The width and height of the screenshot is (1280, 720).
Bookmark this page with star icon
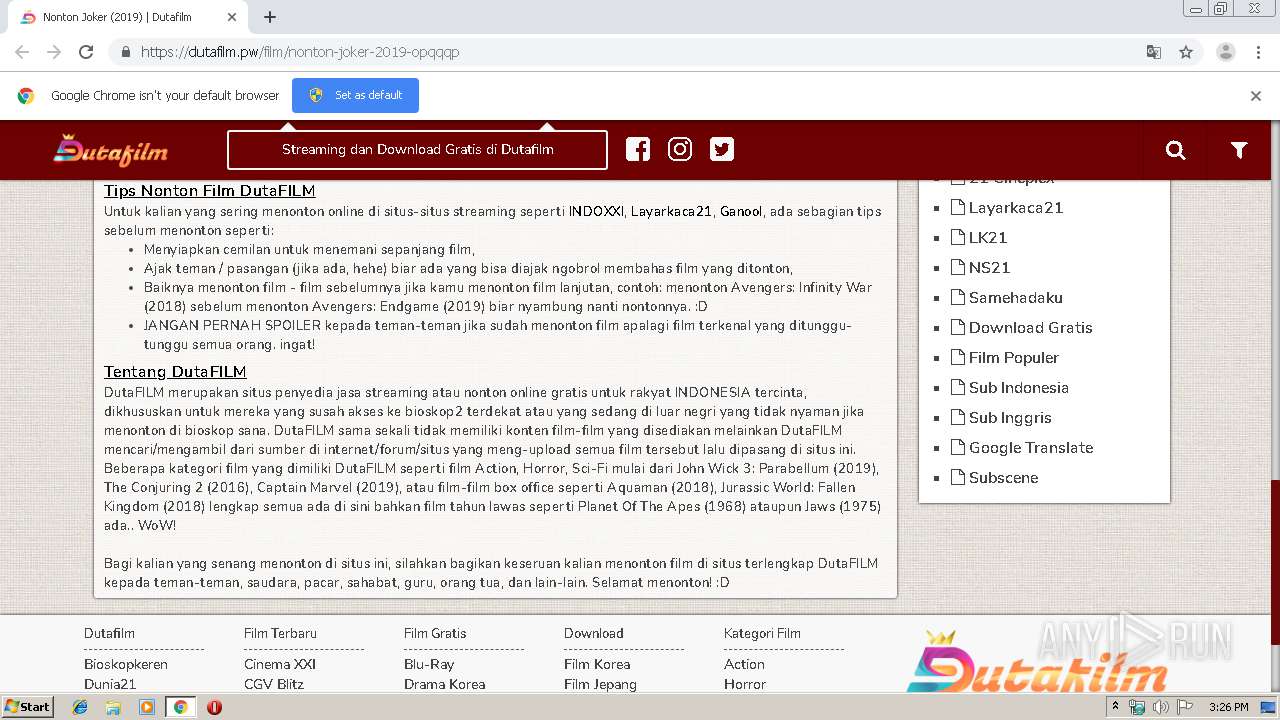pyautogui.click(x=1186, y=52)
